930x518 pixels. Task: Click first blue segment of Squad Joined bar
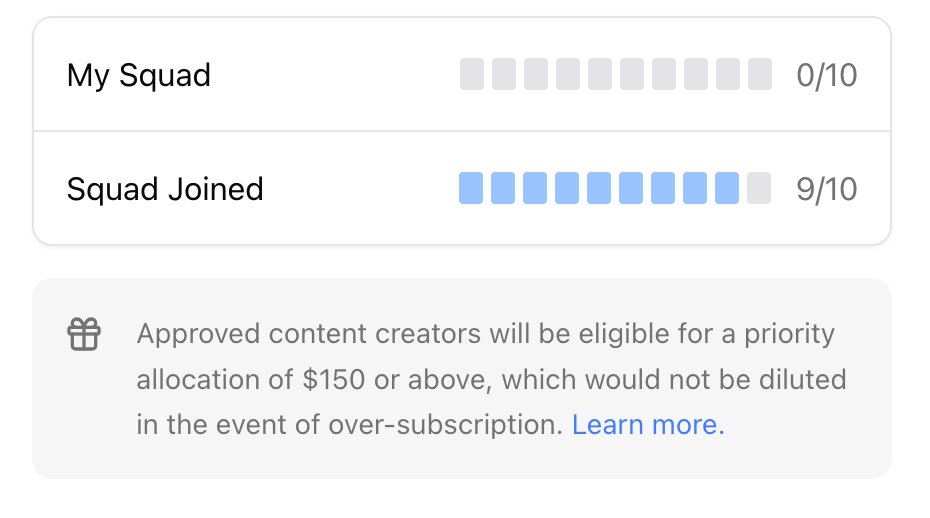(471, 187)
